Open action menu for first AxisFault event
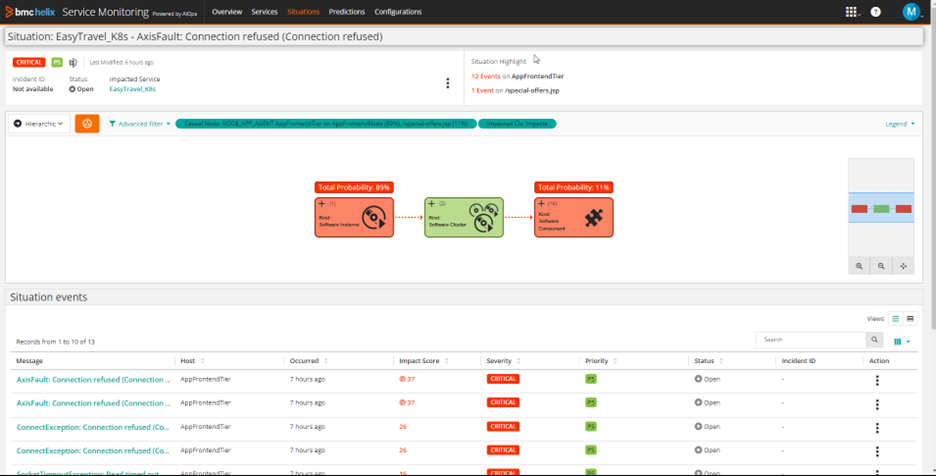Viewport: 936px width, 476px height. pos(877,380)
